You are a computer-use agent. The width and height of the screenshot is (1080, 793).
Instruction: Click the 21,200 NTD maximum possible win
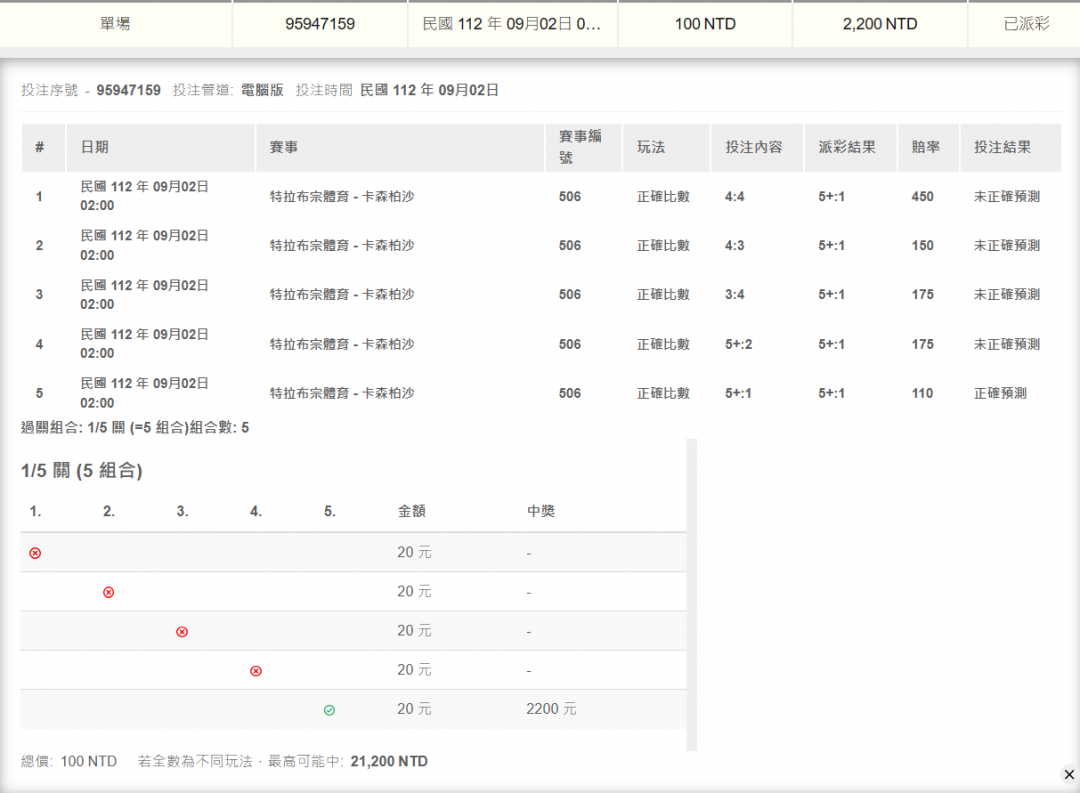tap(389, 761)
